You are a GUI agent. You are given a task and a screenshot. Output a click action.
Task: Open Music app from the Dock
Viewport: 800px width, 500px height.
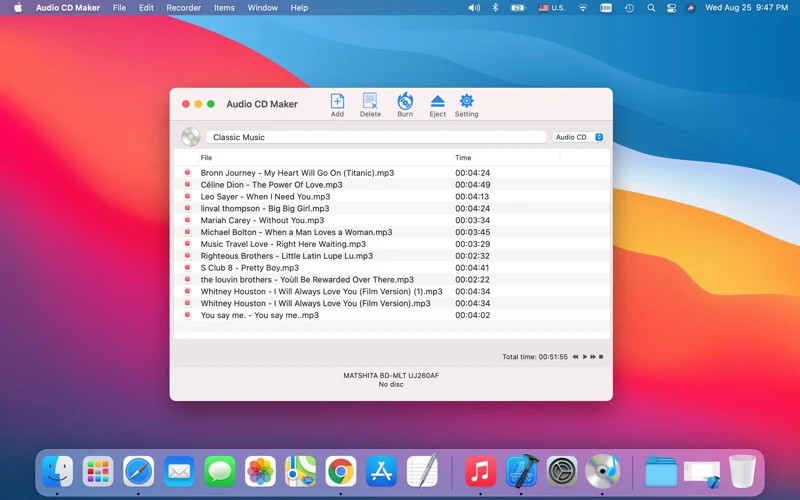click(x=480, y=471)
